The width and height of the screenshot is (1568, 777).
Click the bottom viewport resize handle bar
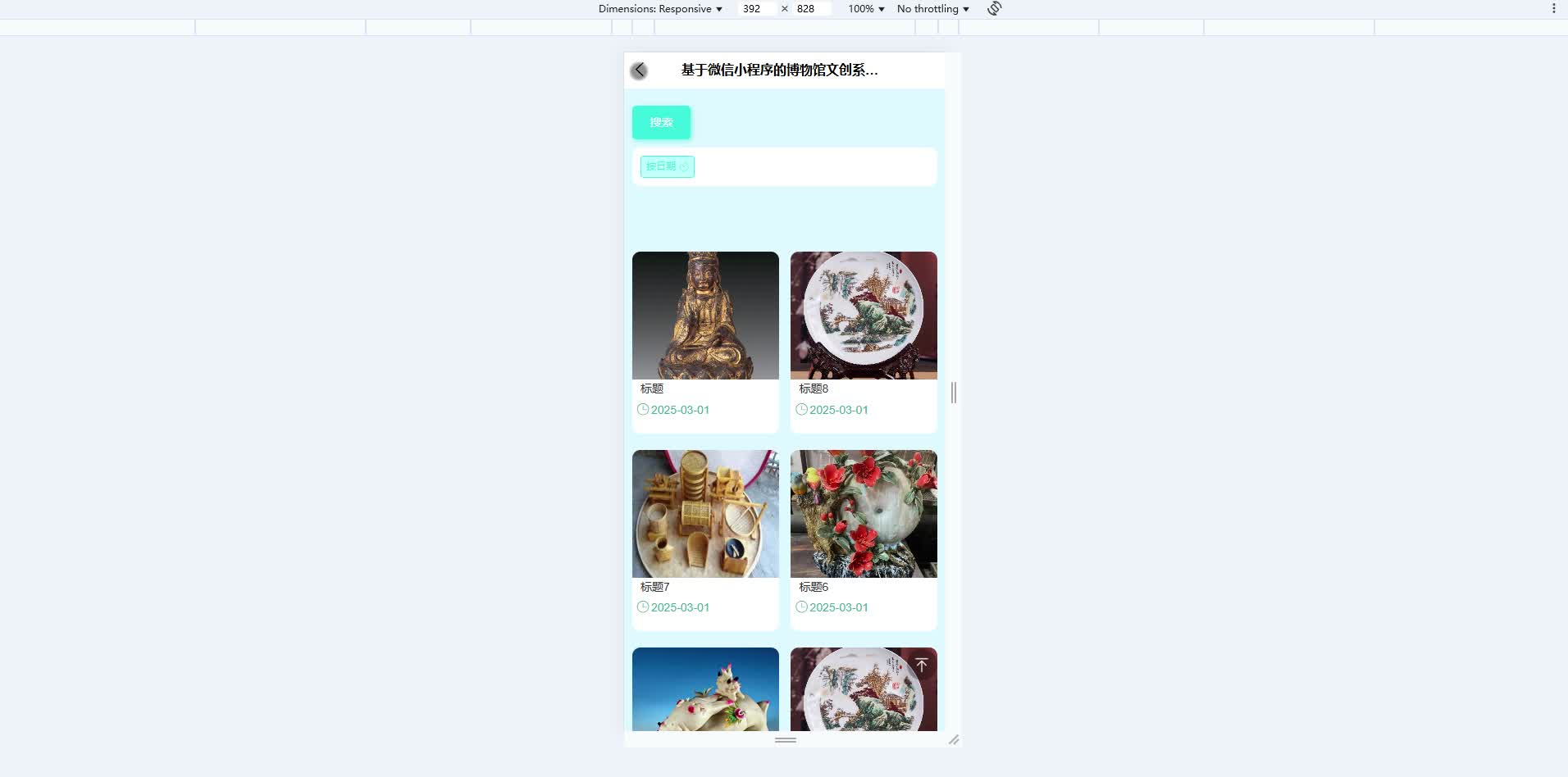[786, 740]
